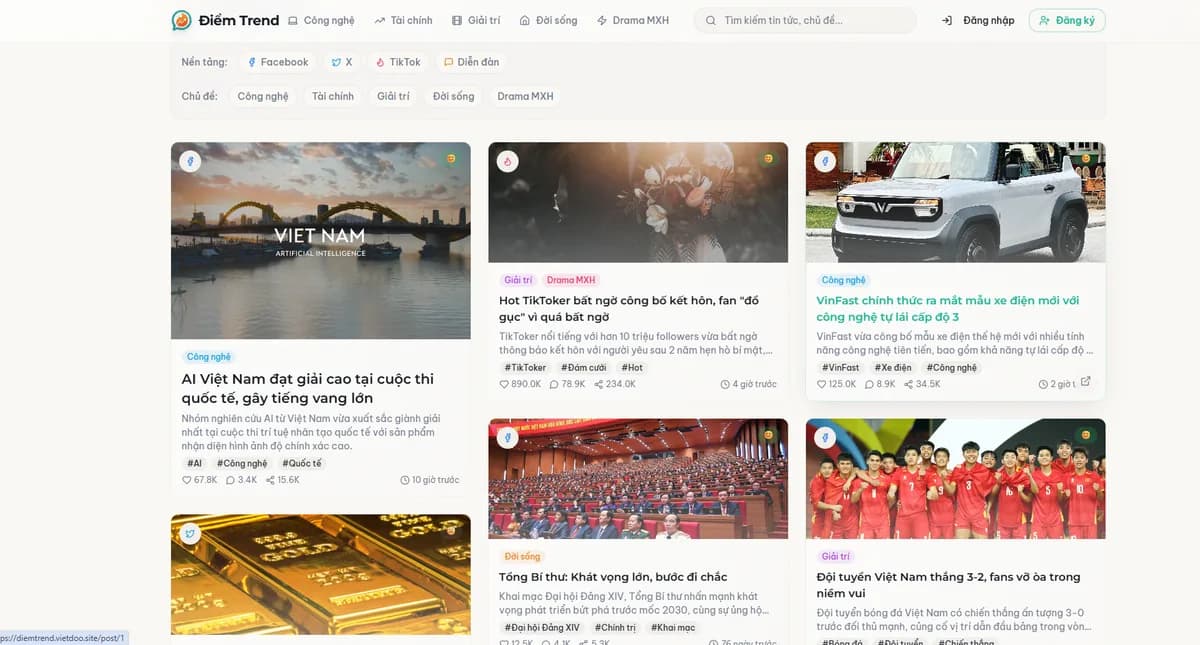This screenshot has height=645, width=1200.
Task: Click sentiment emoji on football team card
Action: [x=1086, y=435]
